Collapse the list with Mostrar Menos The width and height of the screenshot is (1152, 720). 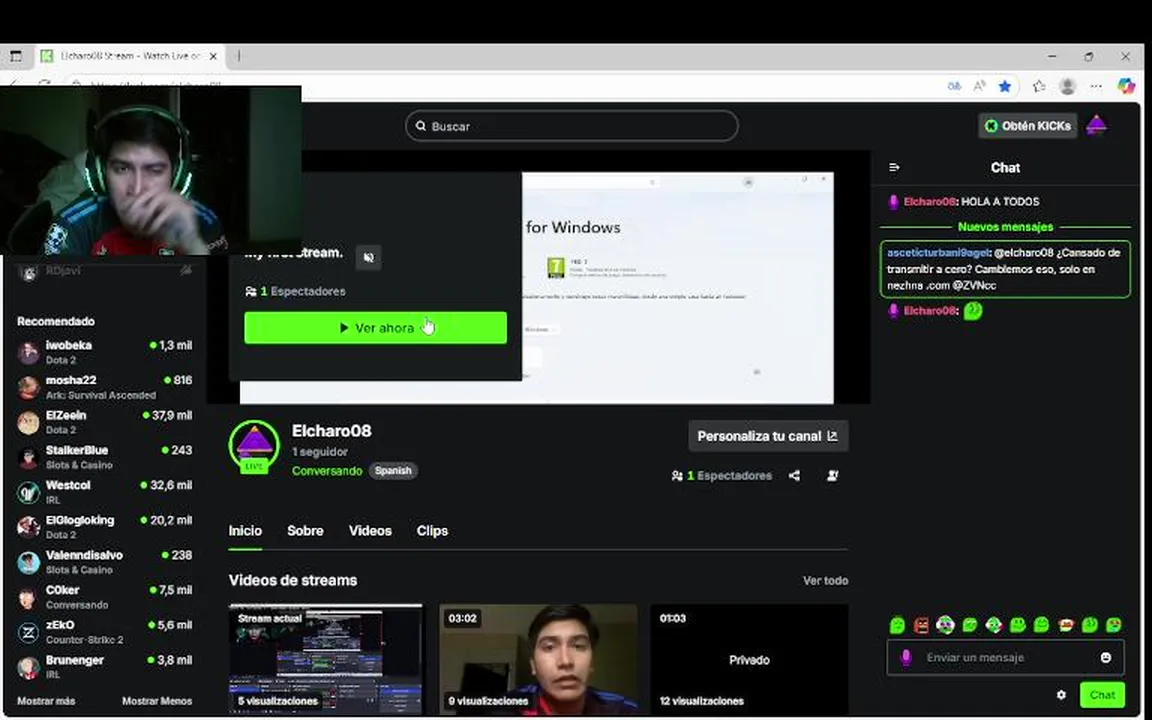point(156,701)
